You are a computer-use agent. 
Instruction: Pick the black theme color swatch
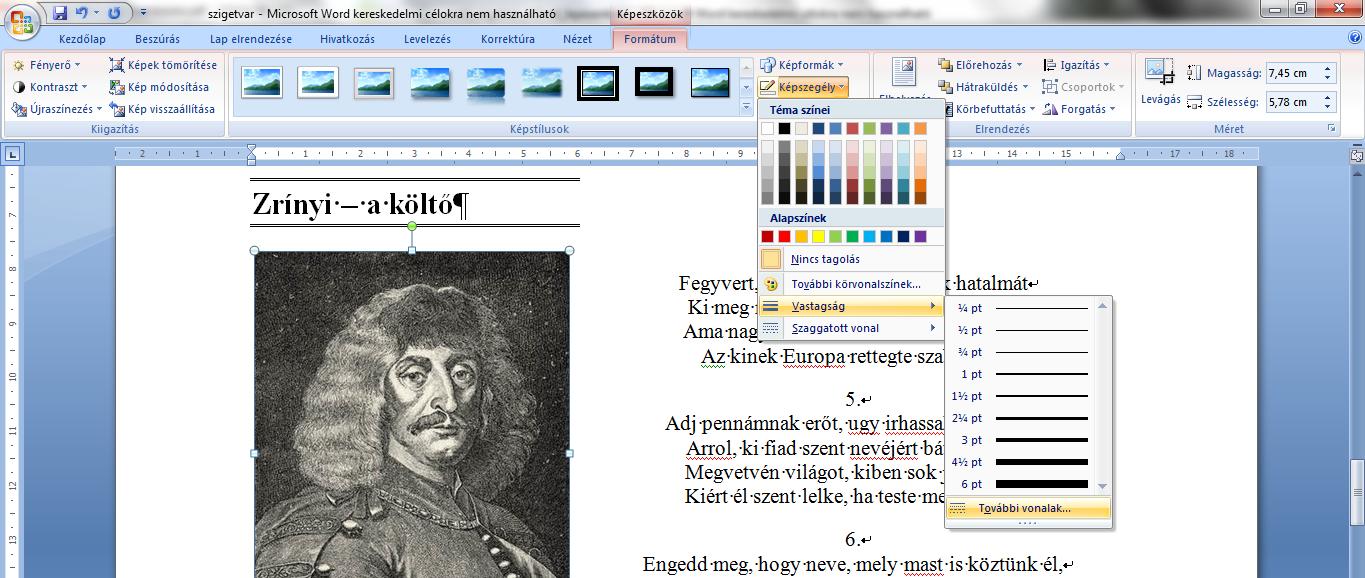[785, 128]
